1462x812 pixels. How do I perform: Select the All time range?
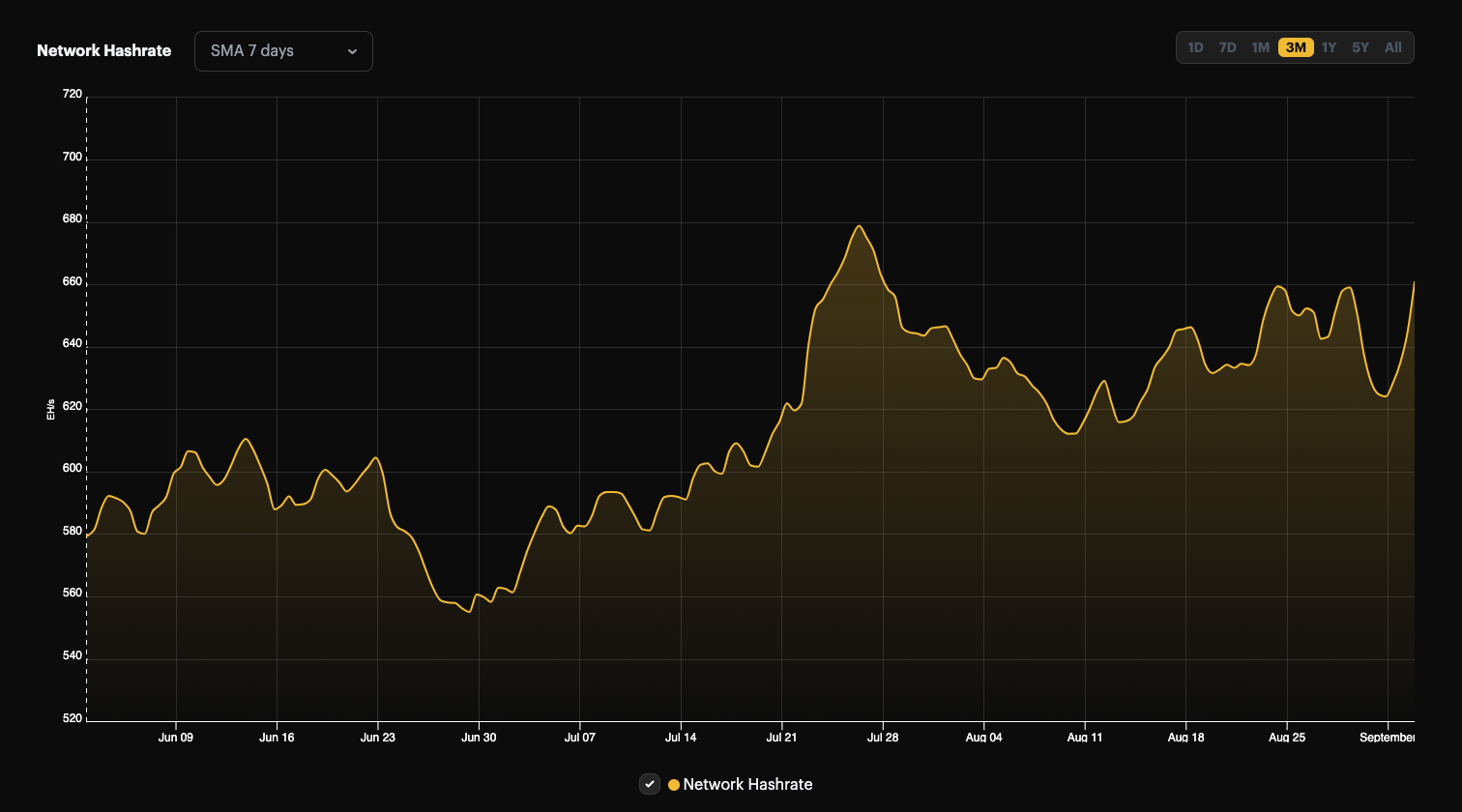click(1392, 46)
